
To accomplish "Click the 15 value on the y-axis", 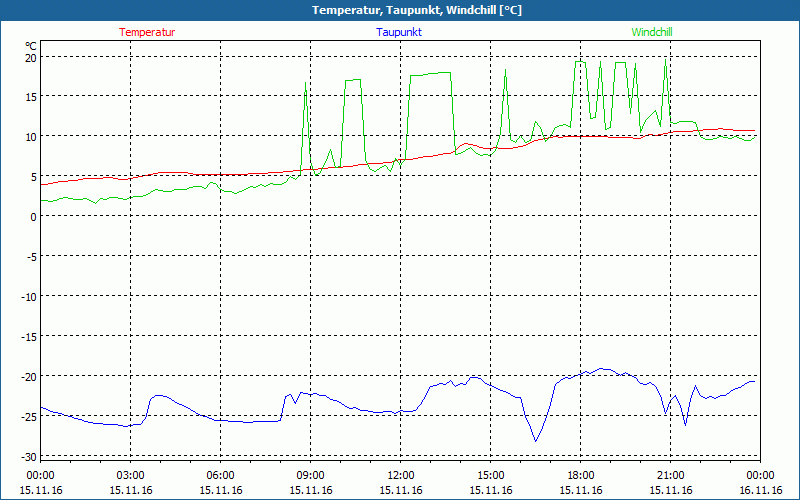I will [31, 97].
